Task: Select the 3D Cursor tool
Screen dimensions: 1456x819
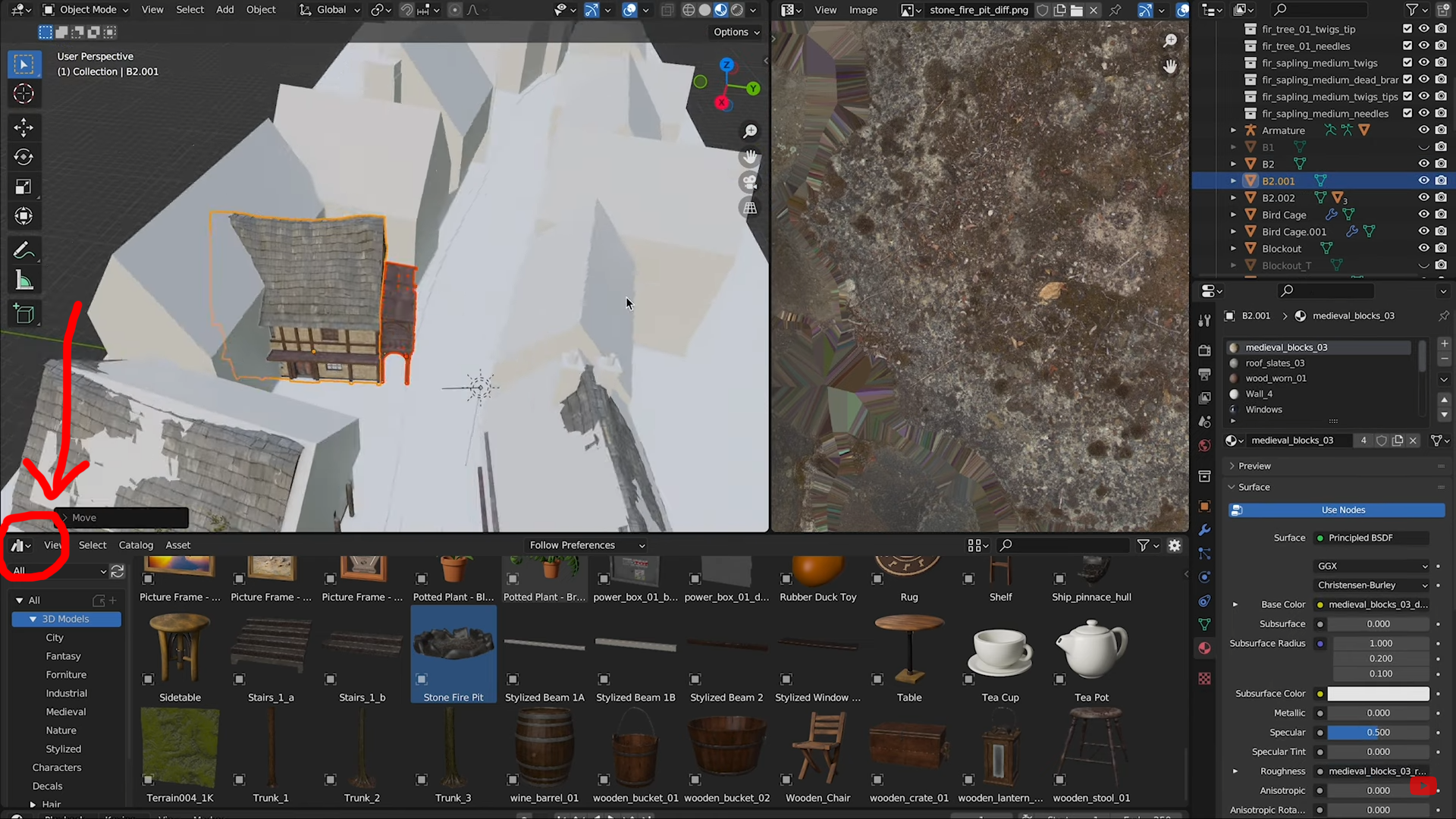Action: click(24, 94)
